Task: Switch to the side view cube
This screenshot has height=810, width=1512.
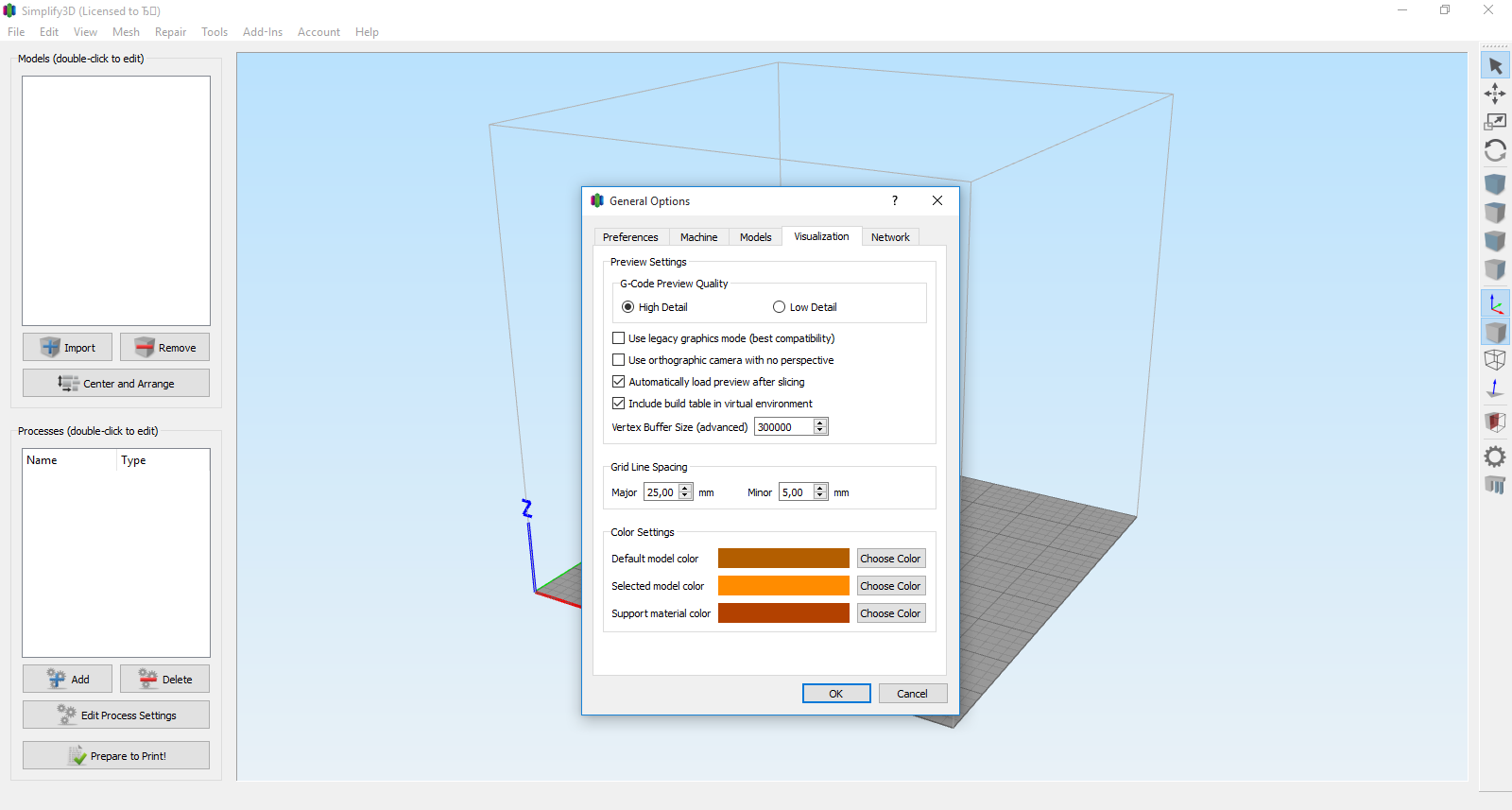Action: coord(1495,268)
